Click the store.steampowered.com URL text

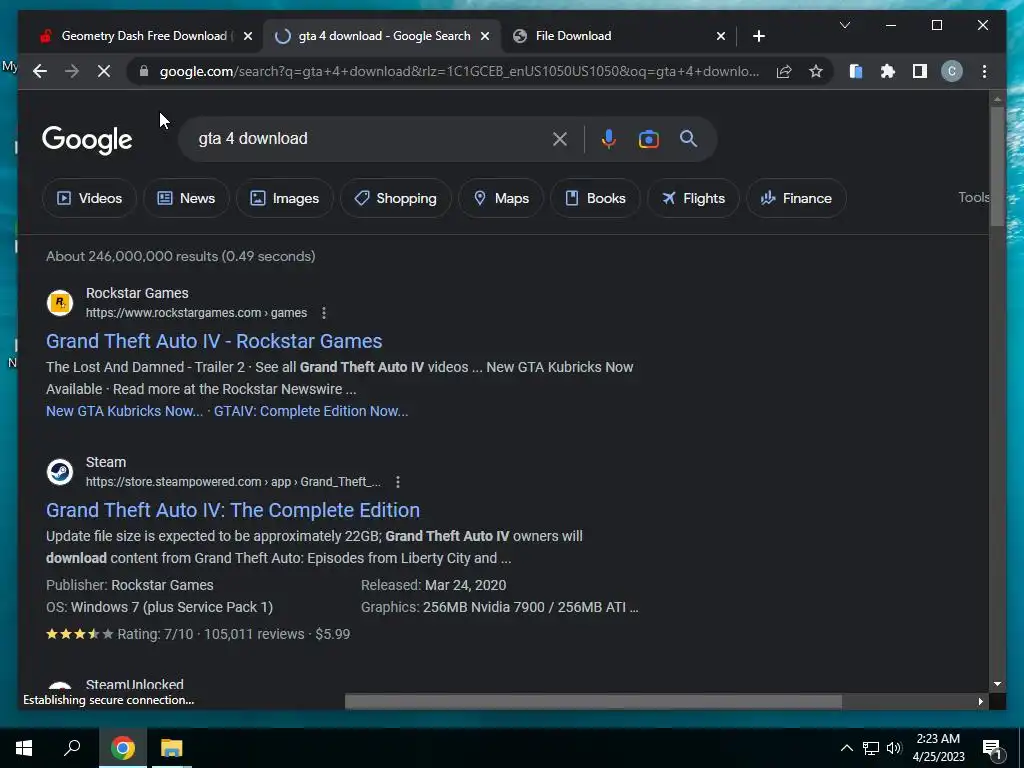click(233, 482)
